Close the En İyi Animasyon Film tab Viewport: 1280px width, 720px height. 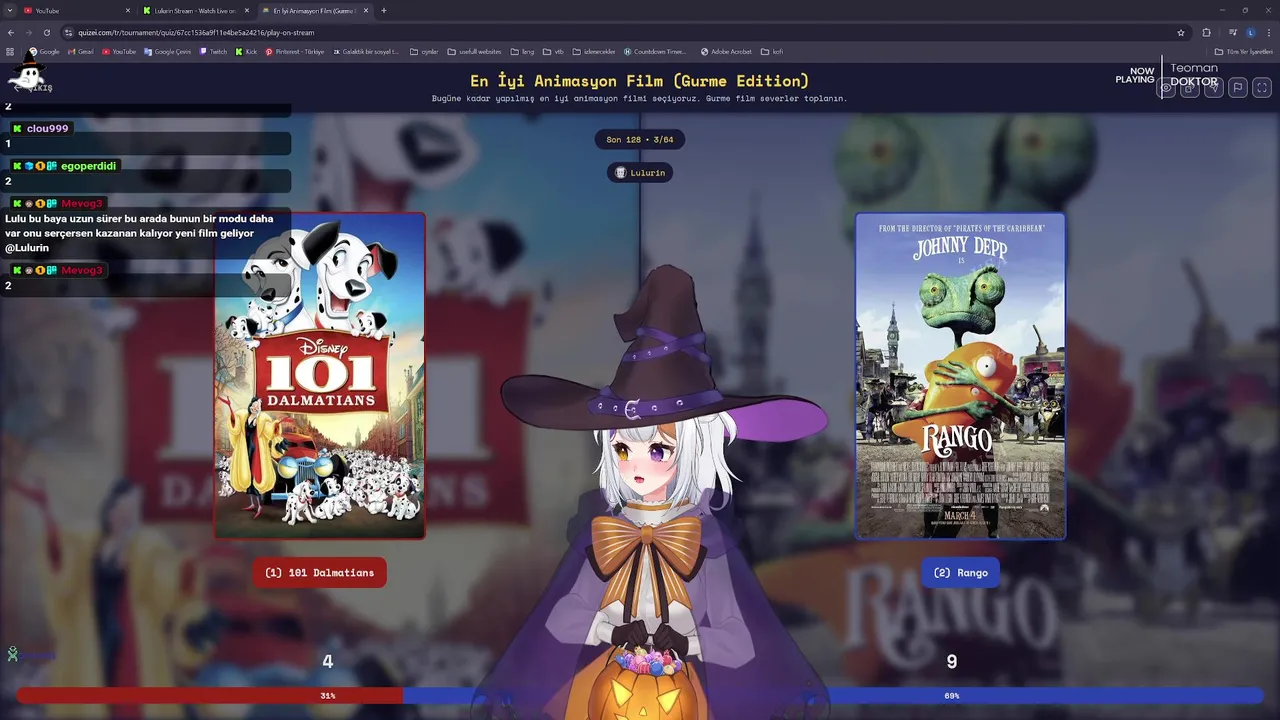point(366,10)
